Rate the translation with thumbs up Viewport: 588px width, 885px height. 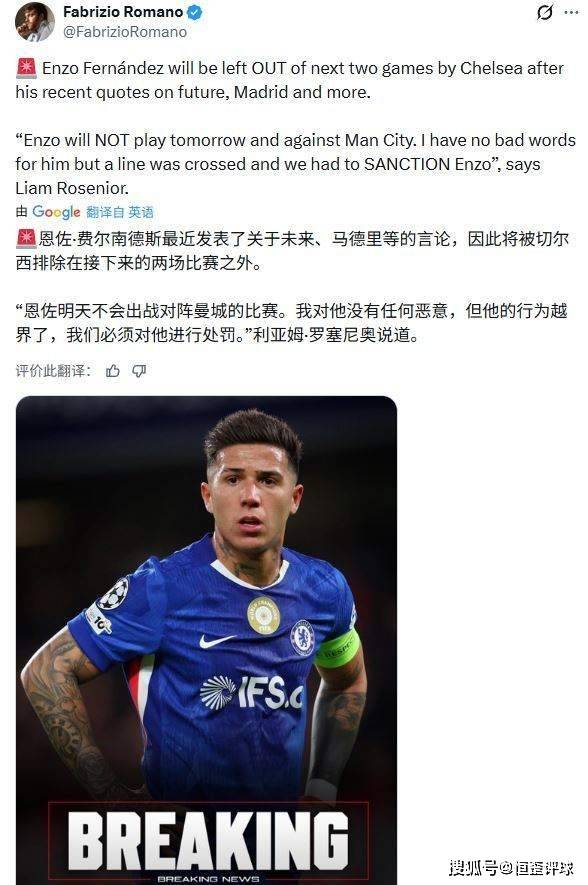(113, 371)
